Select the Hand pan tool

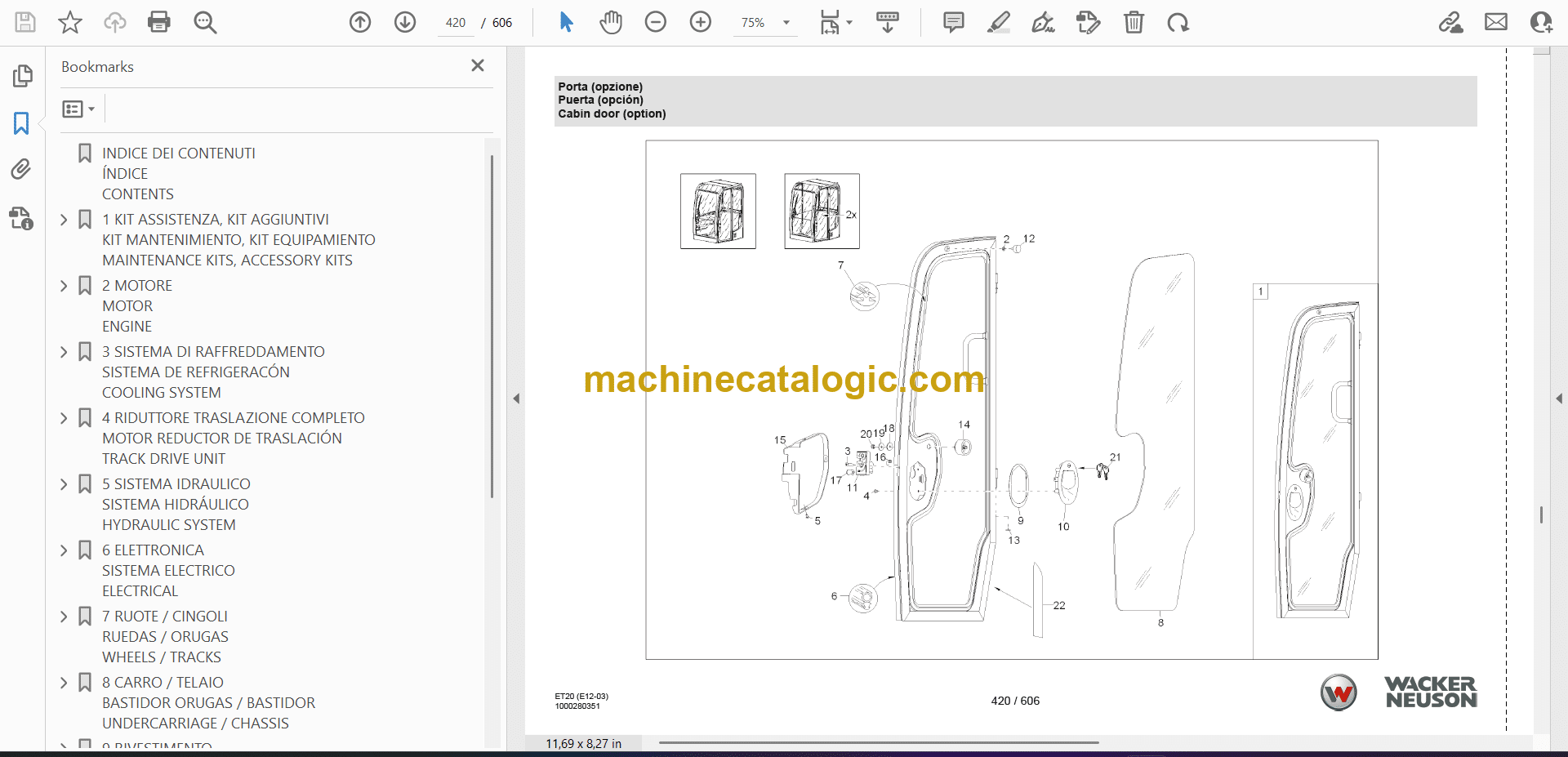click(x=610, y=22)
